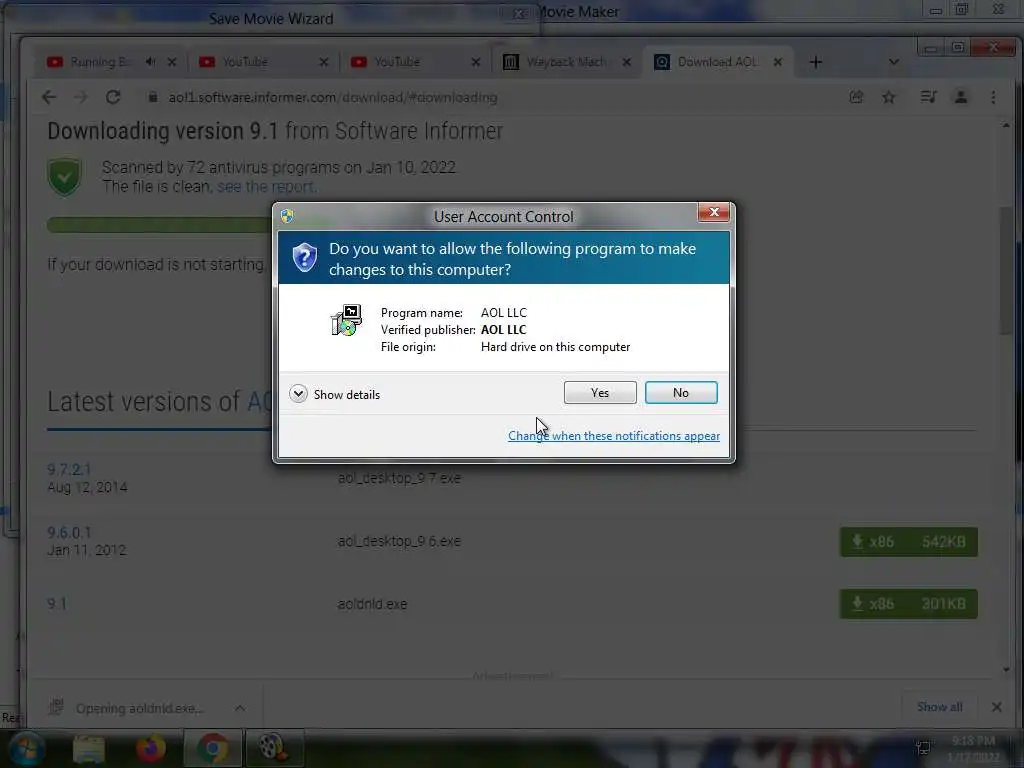Download x86 301KB for aoldnld.exe
1024x768 pixels.
click(908, 604)
